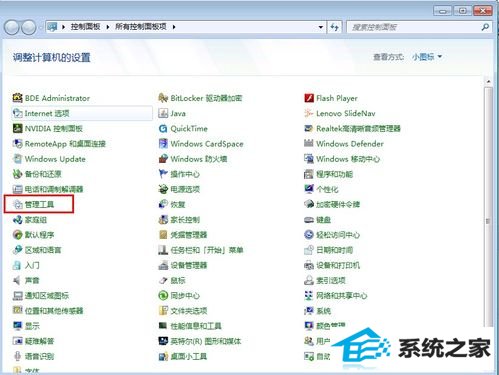
Task: Open 默认程序 item
Action: 33,235
